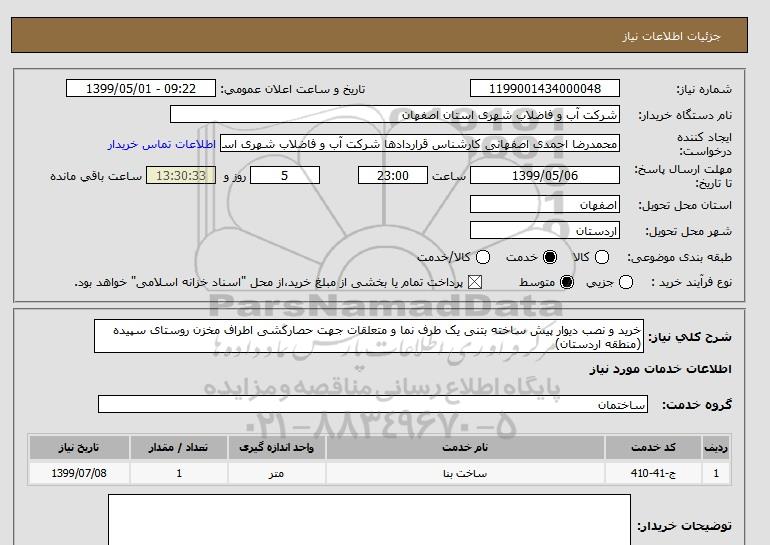Click the buyer organization name field

tap(395, 115)
